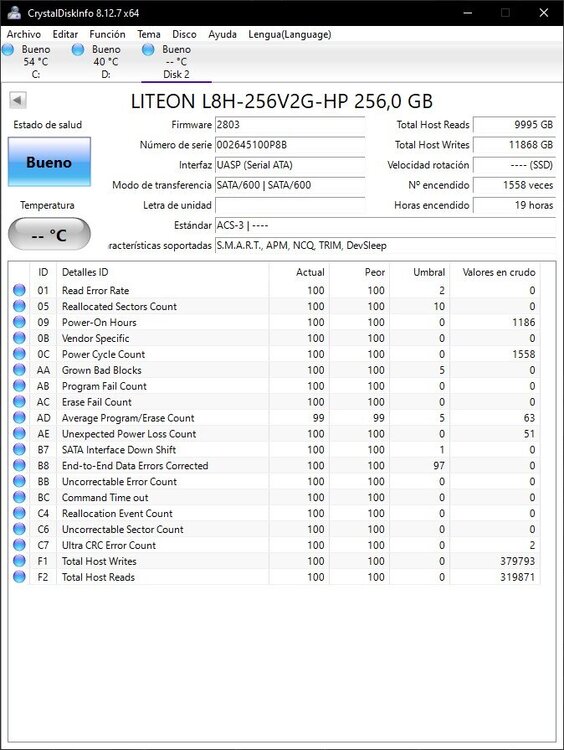
Task: Click the Estándar field ACS-3
Action: [386, 225]
